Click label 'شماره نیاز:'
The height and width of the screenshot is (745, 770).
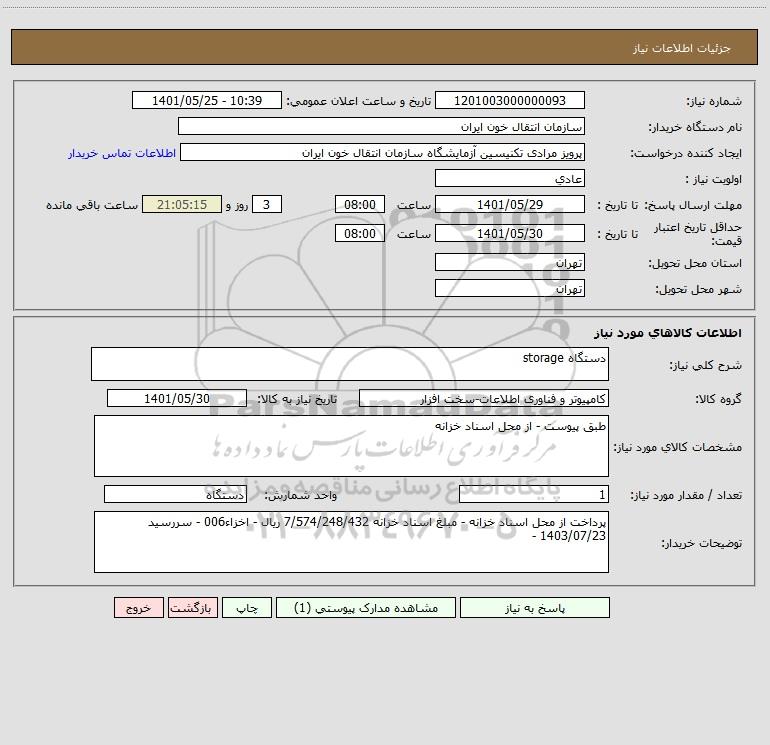point(714,101)
